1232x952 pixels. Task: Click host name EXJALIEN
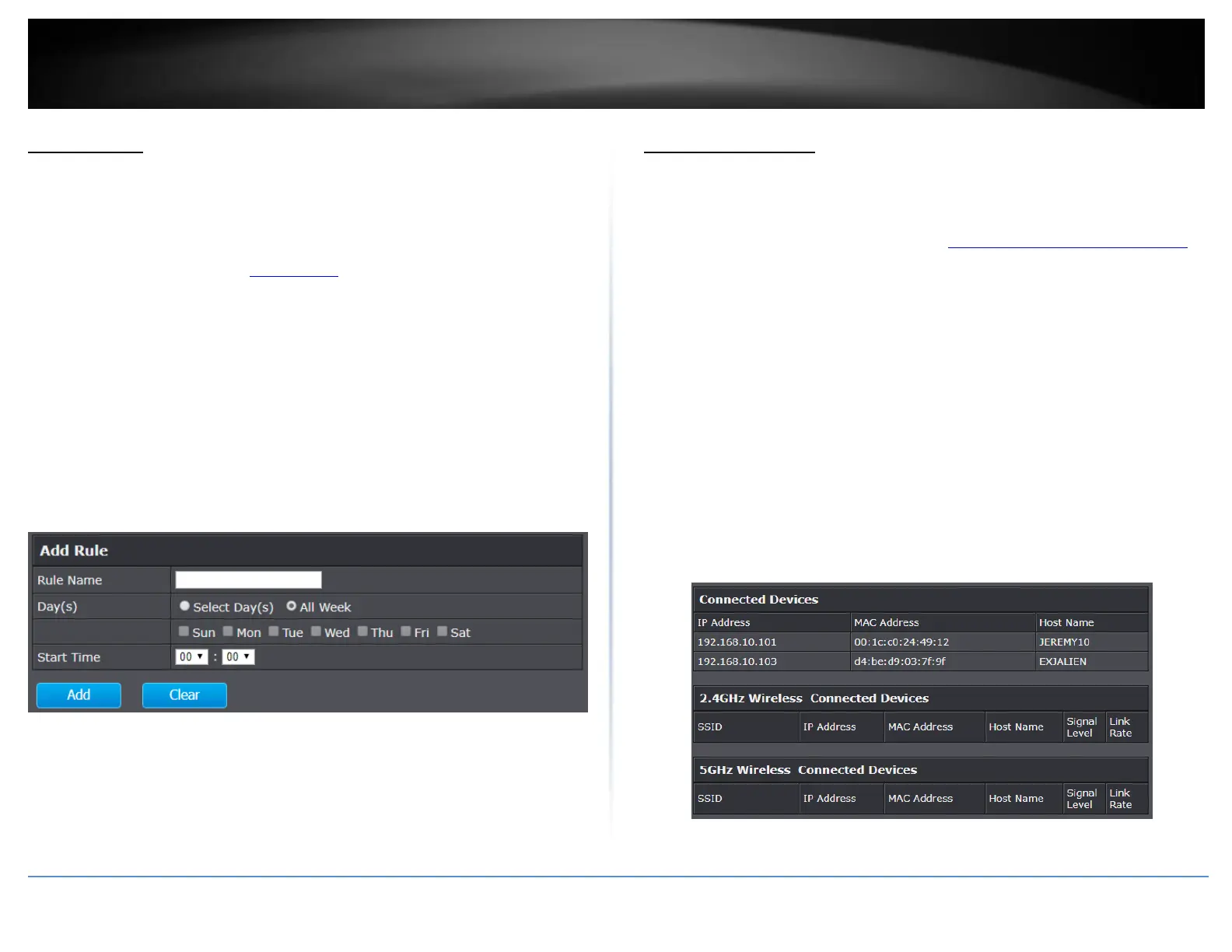click(x=1062, y=661)
